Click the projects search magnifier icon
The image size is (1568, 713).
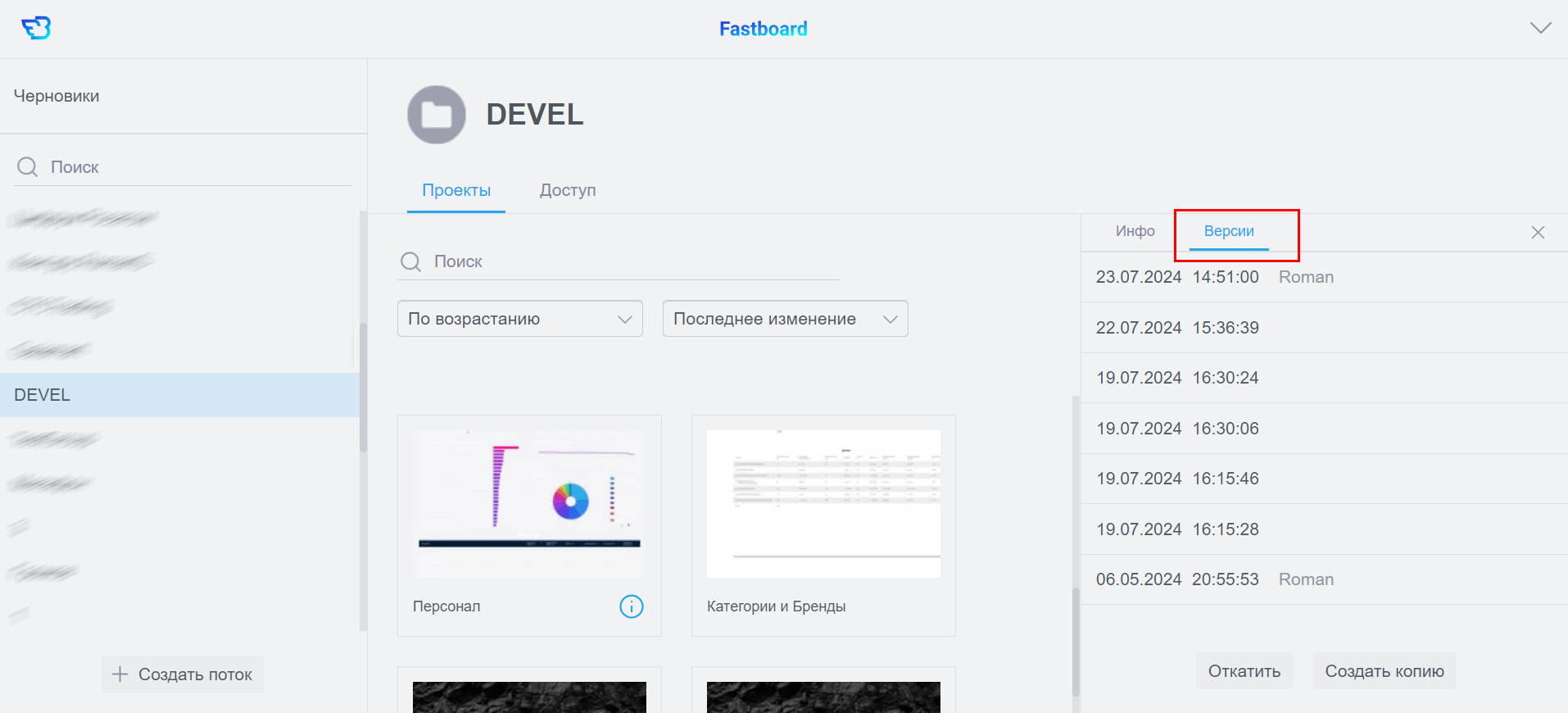click(x=410, y=261)
